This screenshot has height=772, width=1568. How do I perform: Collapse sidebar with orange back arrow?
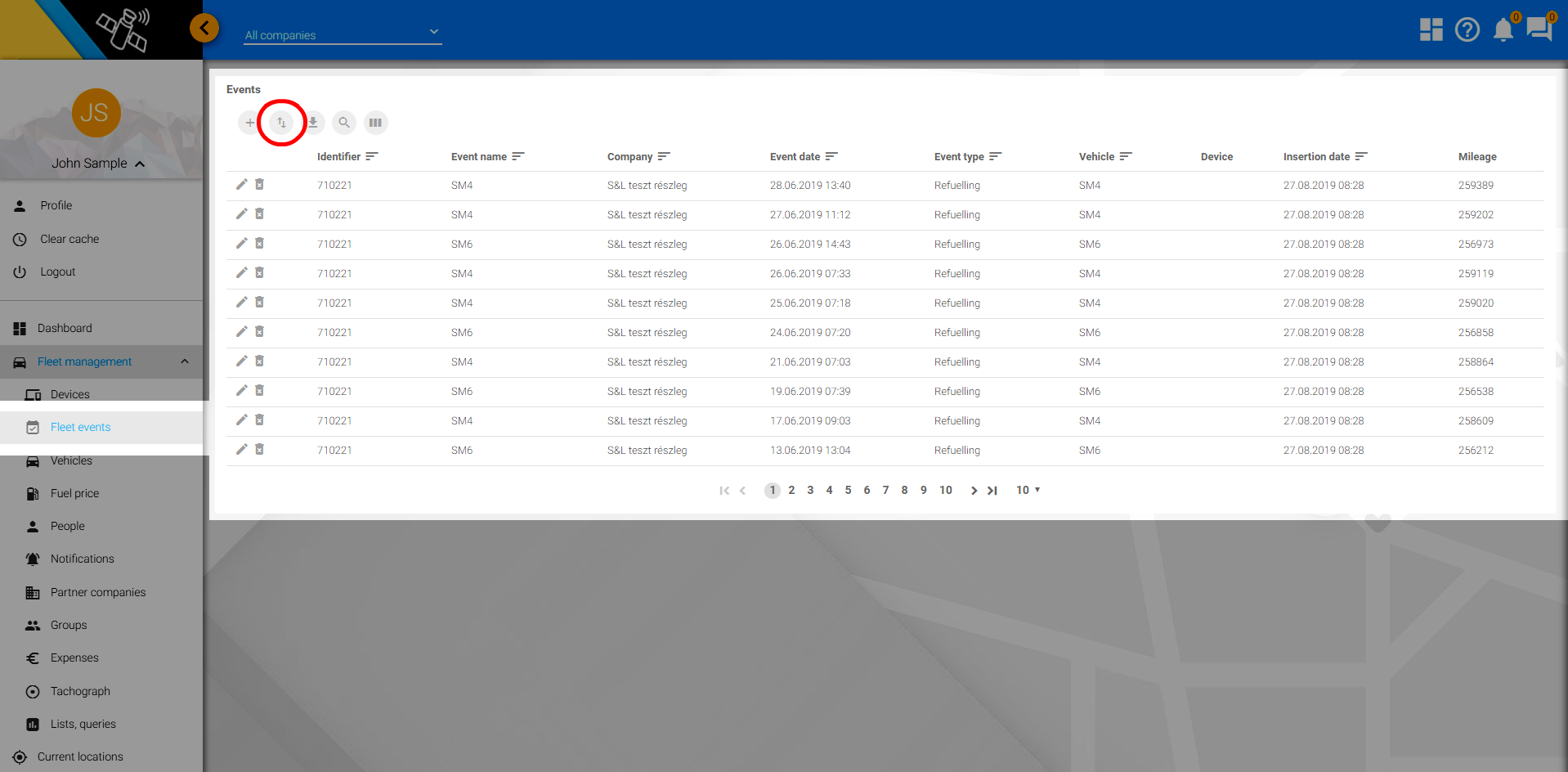point(204,28)
